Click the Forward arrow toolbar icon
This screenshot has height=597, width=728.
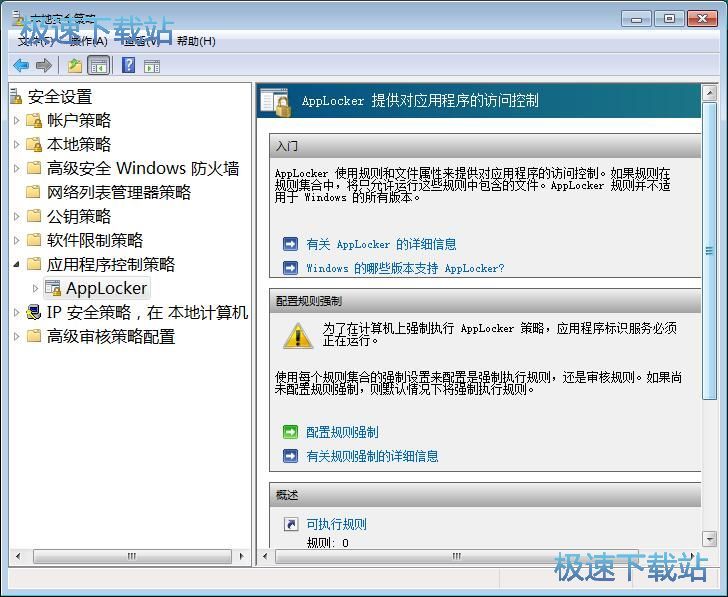tap(44, 65)
